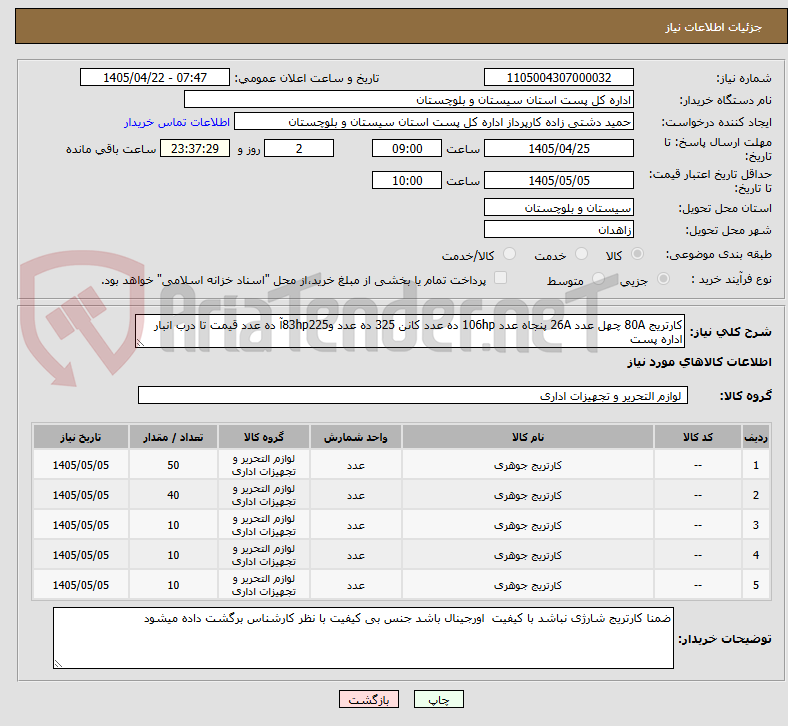Open buyer contact info link
This screenshot has width=788, height=726.
point(177,122)
